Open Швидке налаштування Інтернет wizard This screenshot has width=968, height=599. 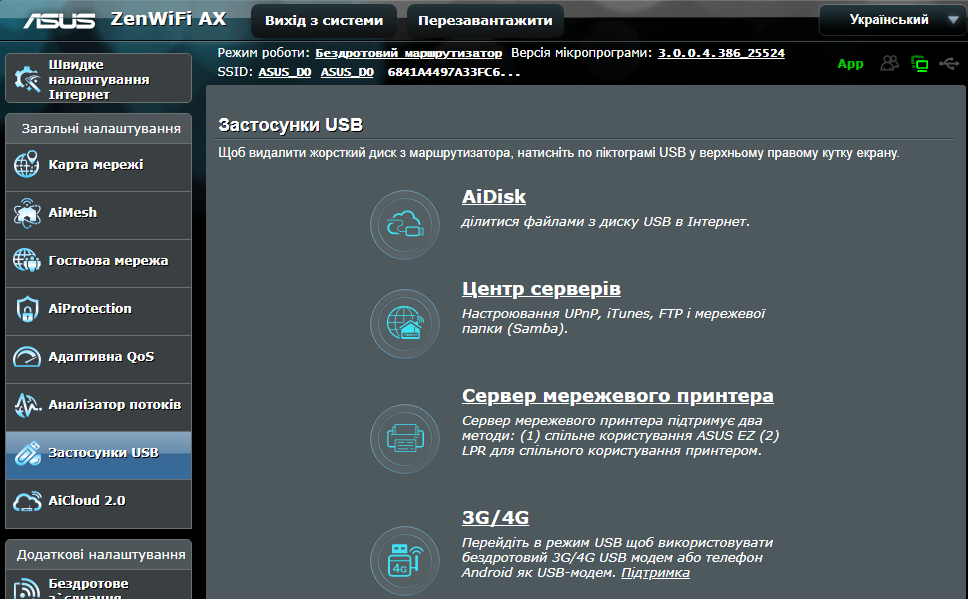99,78
